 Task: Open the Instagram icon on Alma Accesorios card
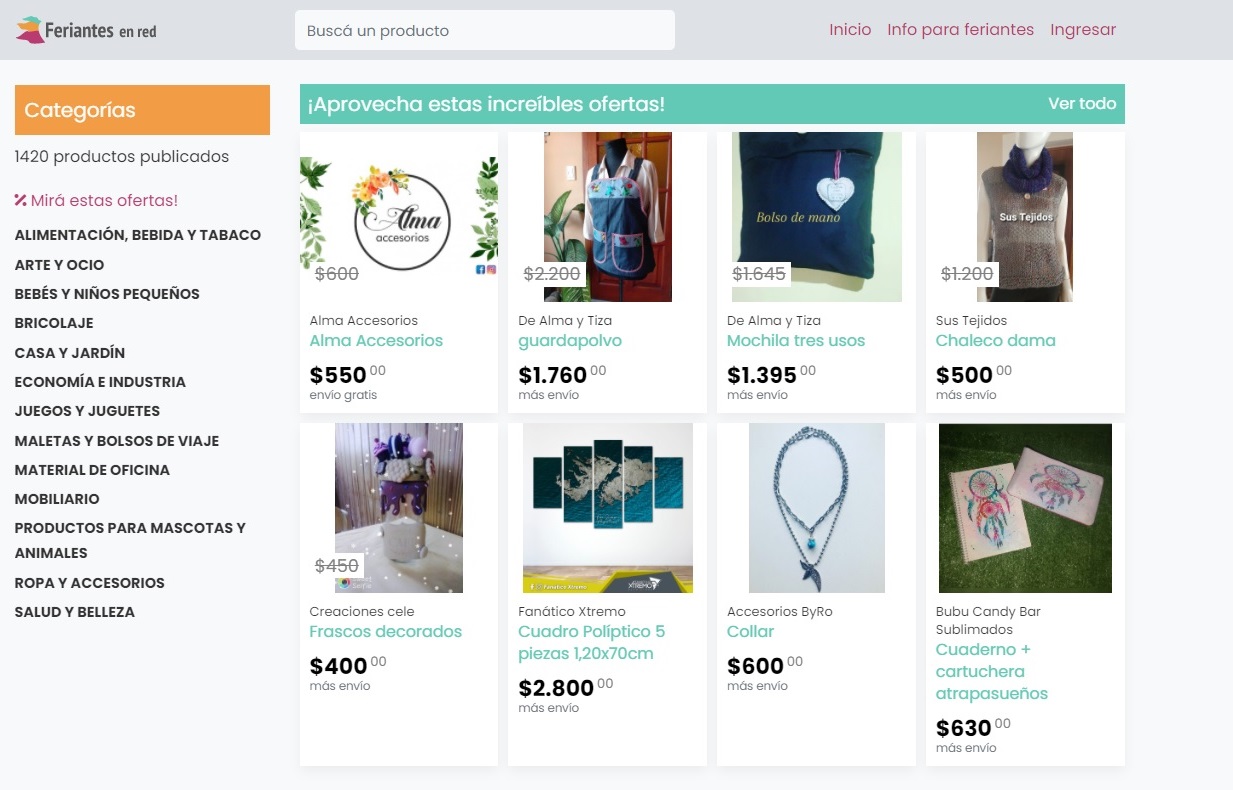(492, 270)
